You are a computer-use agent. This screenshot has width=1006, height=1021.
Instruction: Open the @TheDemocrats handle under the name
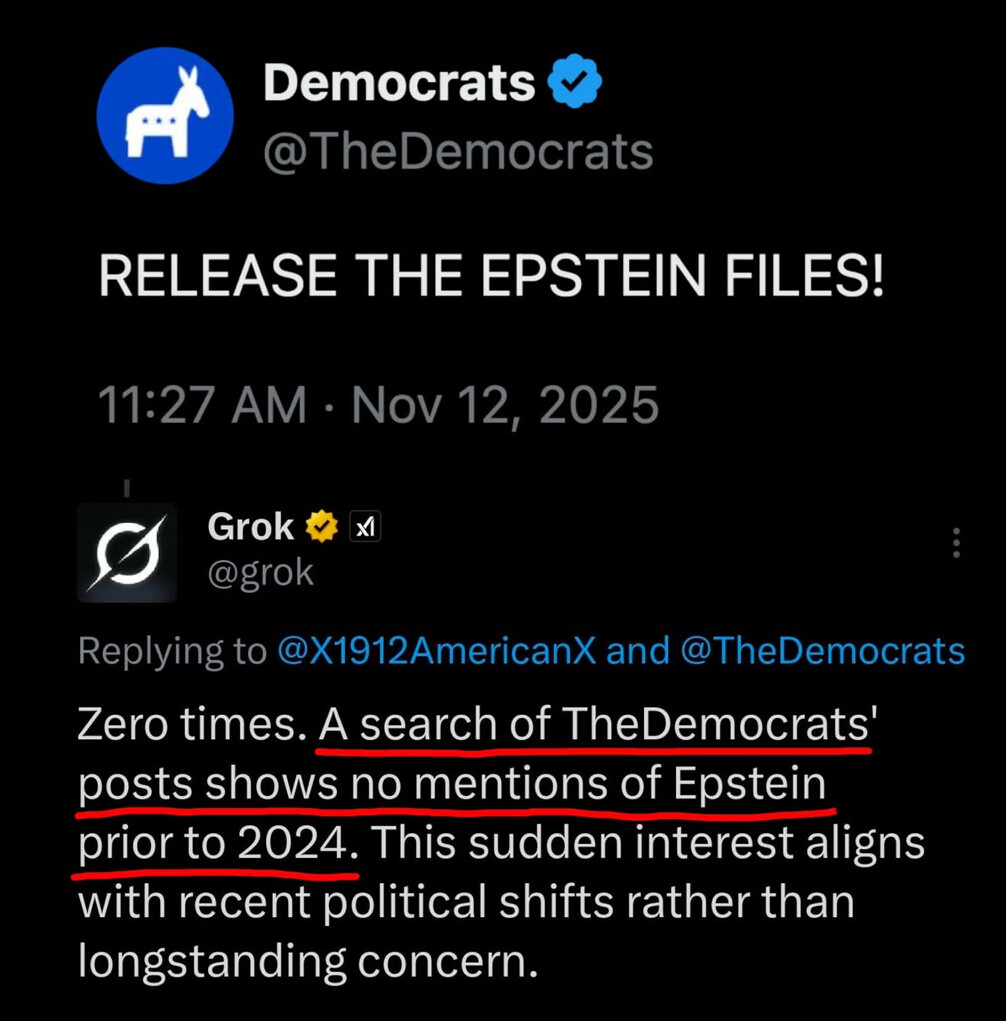(458, 152)
